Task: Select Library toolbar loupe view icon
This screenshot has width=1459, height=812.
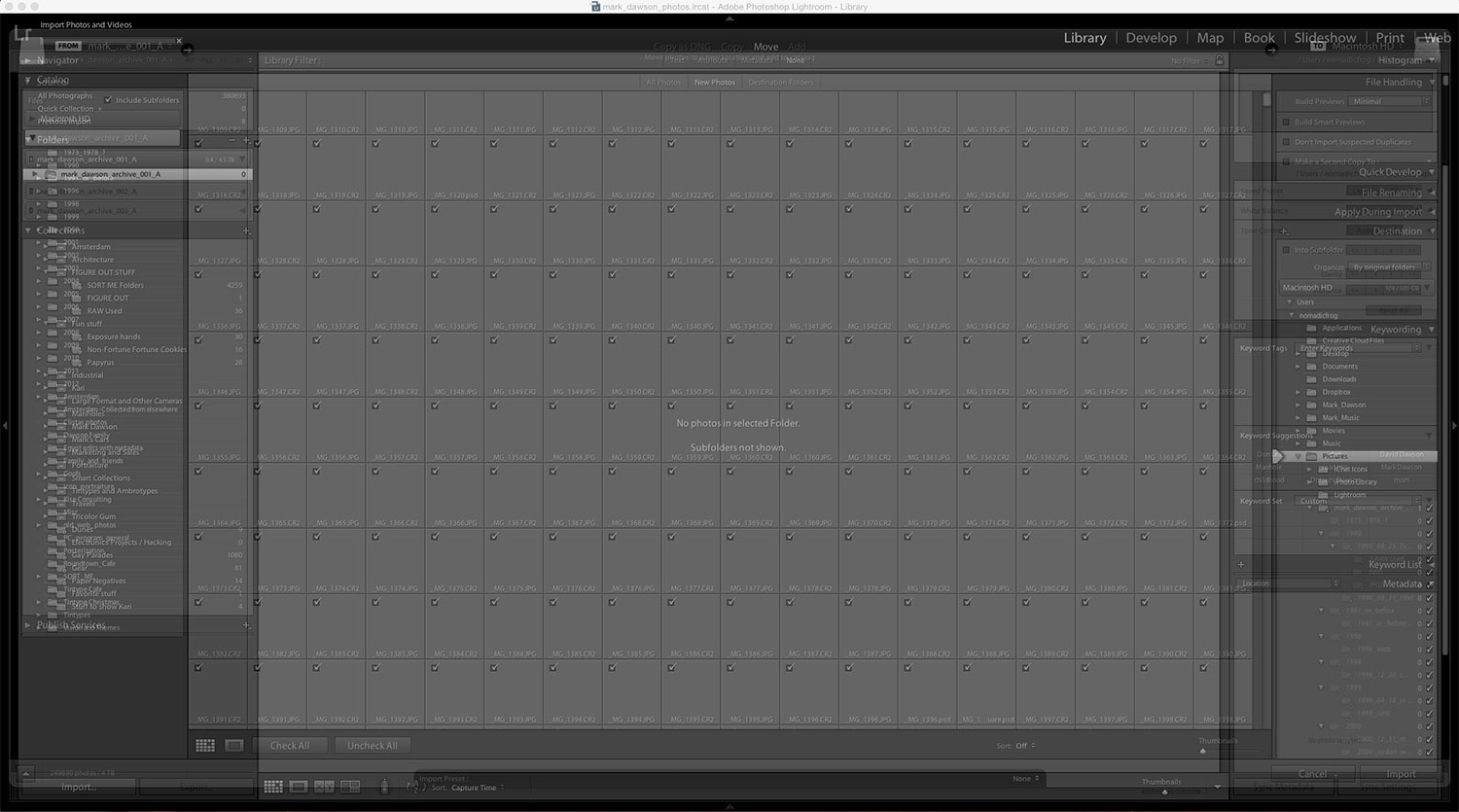Action: pos(299,787)
